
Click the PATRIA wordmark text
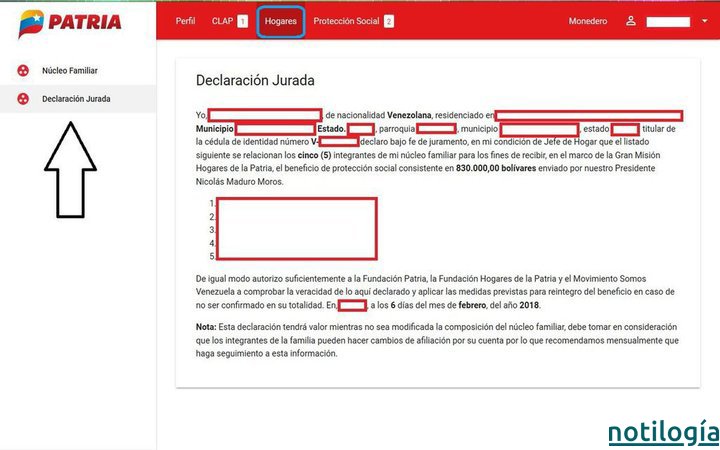[85, 22]
